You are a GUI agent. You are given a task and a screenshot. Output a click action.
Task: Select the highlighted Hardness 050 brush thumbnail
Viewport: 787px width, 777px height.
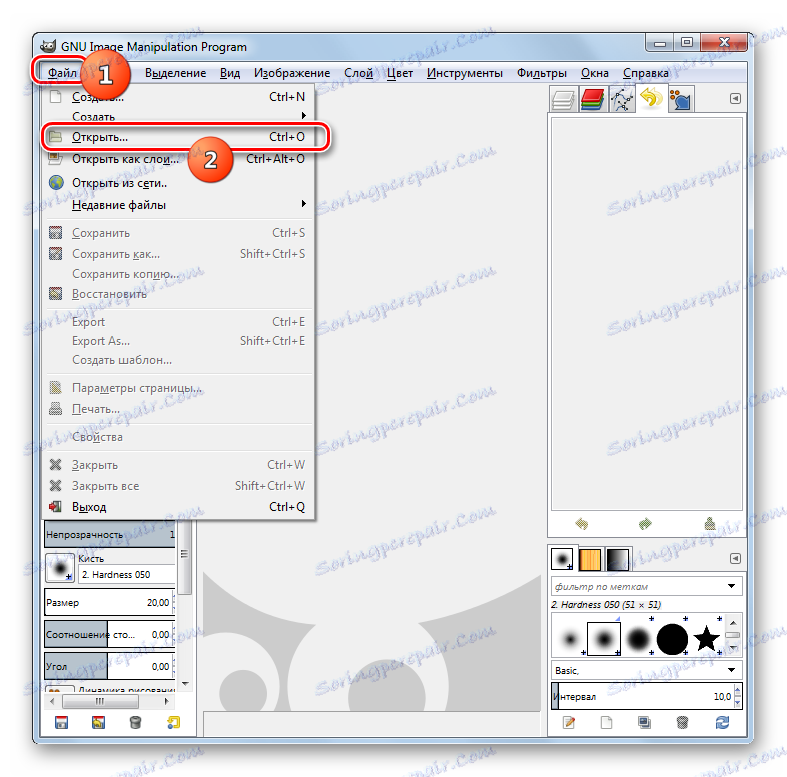(x=604, y=639)
